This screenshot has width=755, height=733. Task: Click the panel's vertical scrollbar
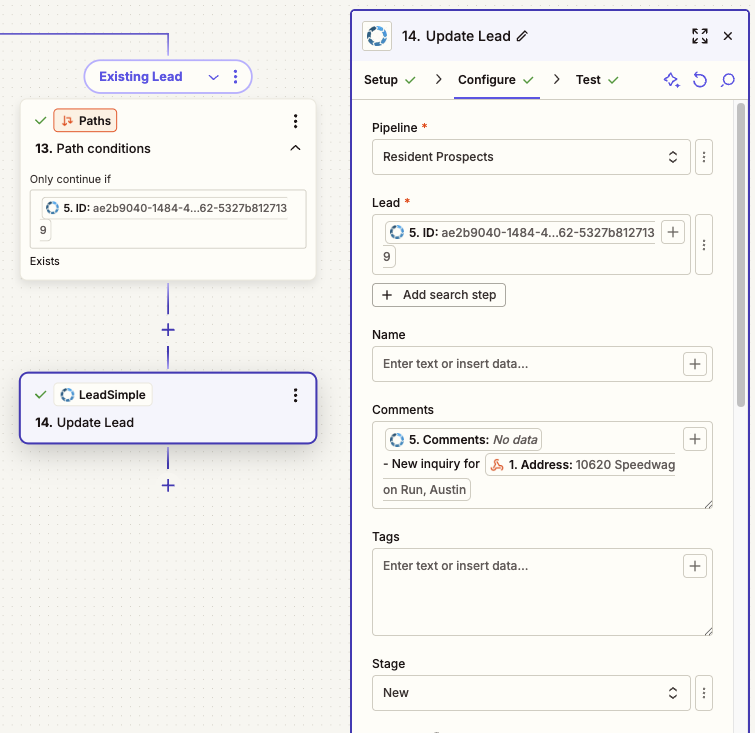point(741,250)
